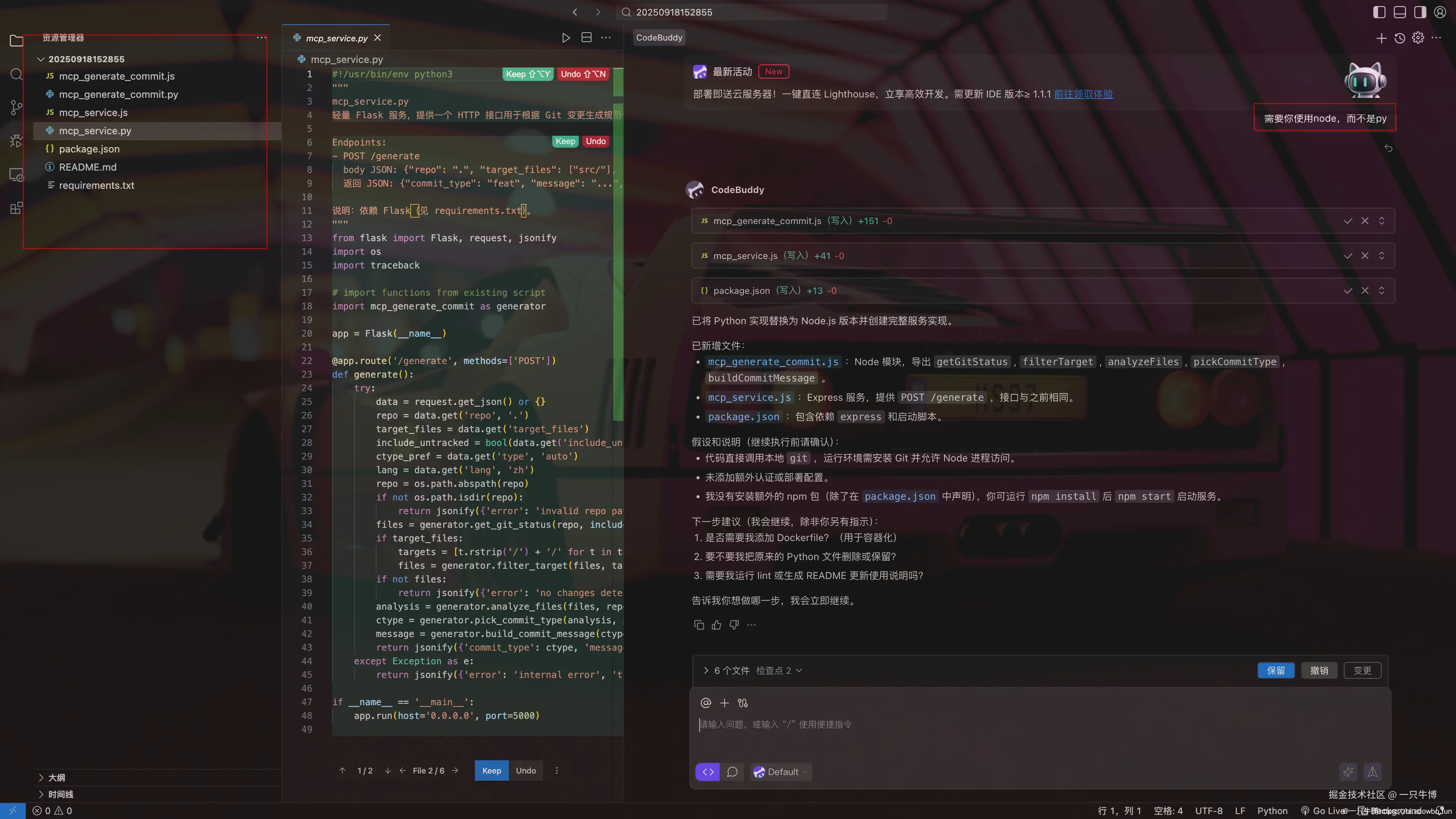Open the Run and Debug view
1456x819 pixels.
pos(16,141)
